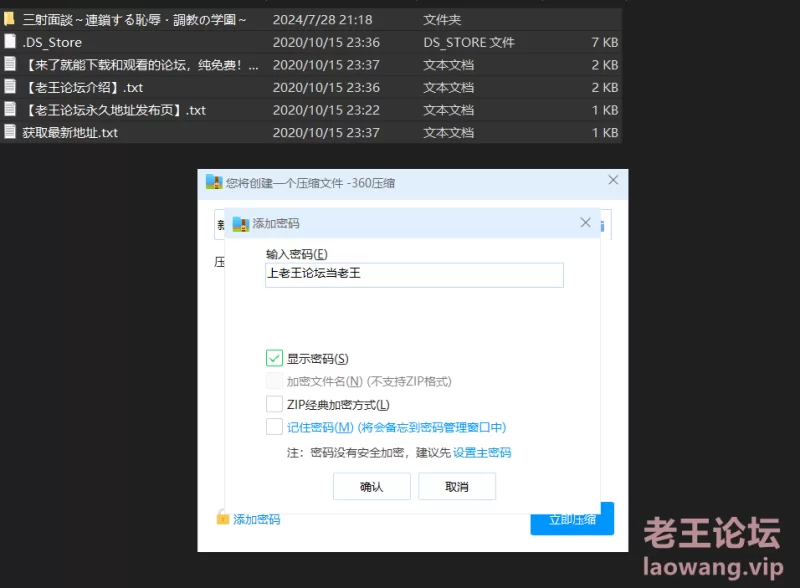Screen dimensions: 800x588
Task: Select the 【老王论坛介绍】.txt file name
Action: pyautogui.click(x=83, y=88)
